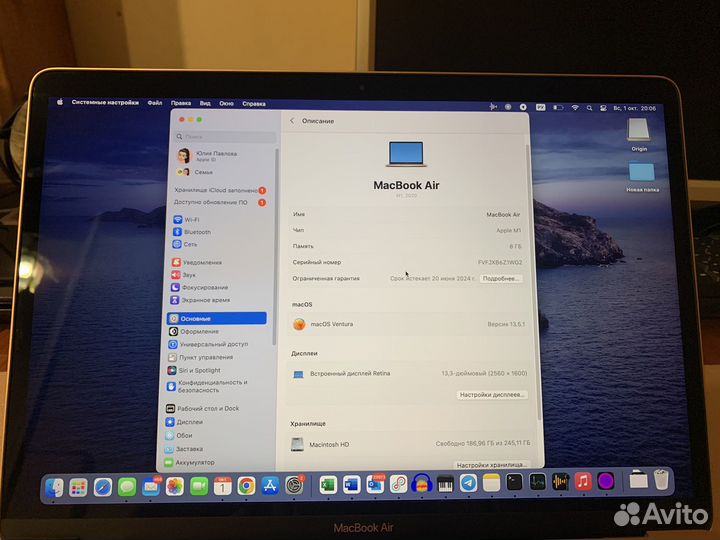The width and height of the screenshot is (720, 540).
Task: Click the battery status icon in menu bar
Action: point(558,107)
